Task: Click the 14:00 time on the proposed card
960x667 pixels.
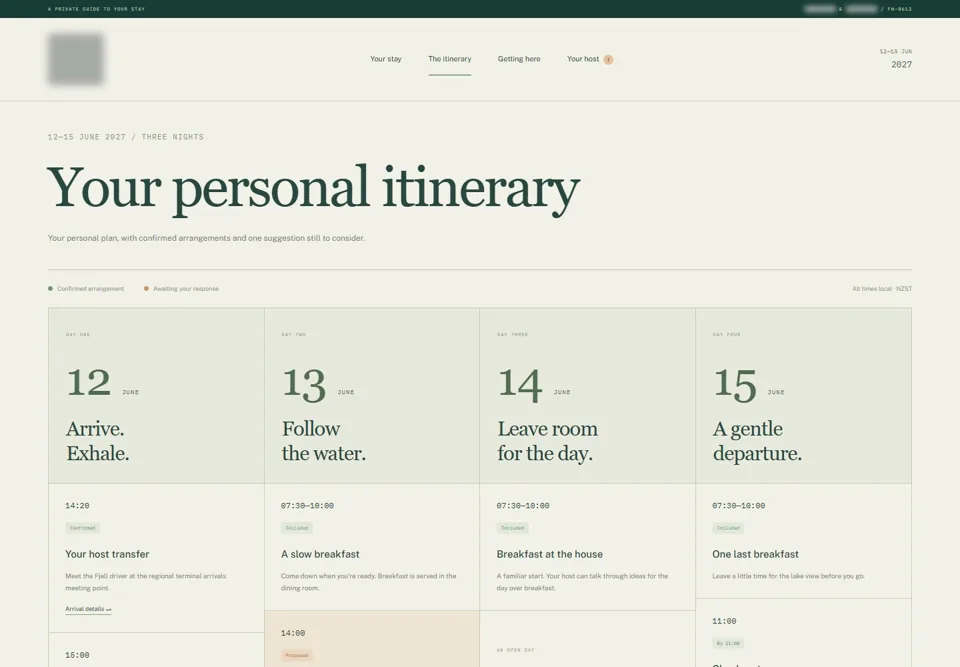Action: click(x=293, y=633)
